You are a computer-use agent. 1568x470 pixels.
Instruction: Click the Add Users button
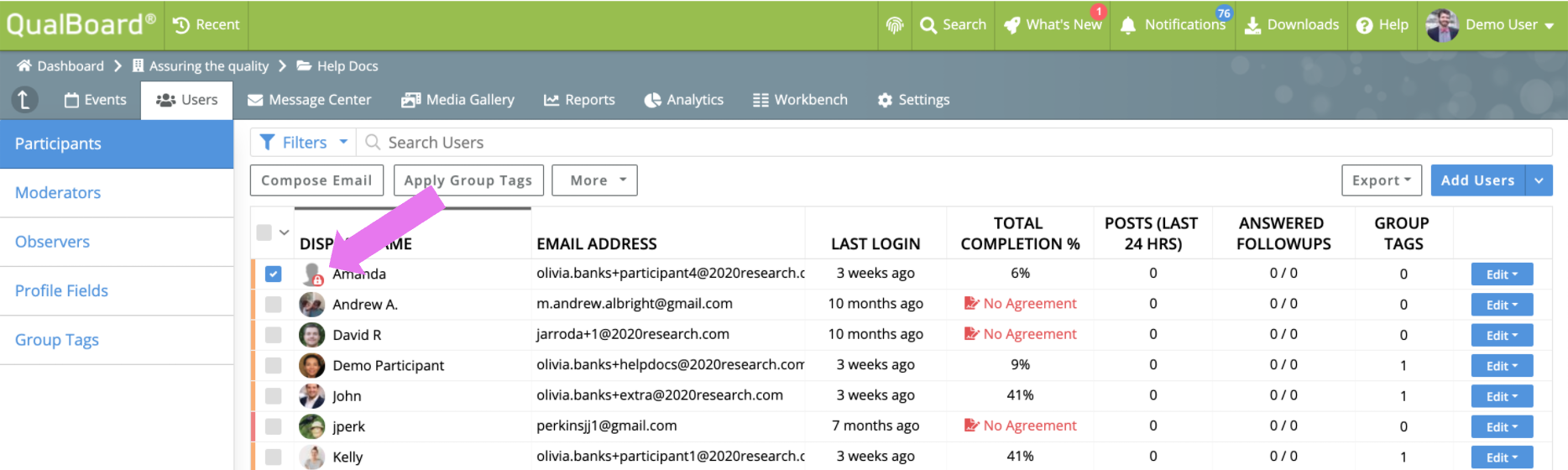point(1477,180)
